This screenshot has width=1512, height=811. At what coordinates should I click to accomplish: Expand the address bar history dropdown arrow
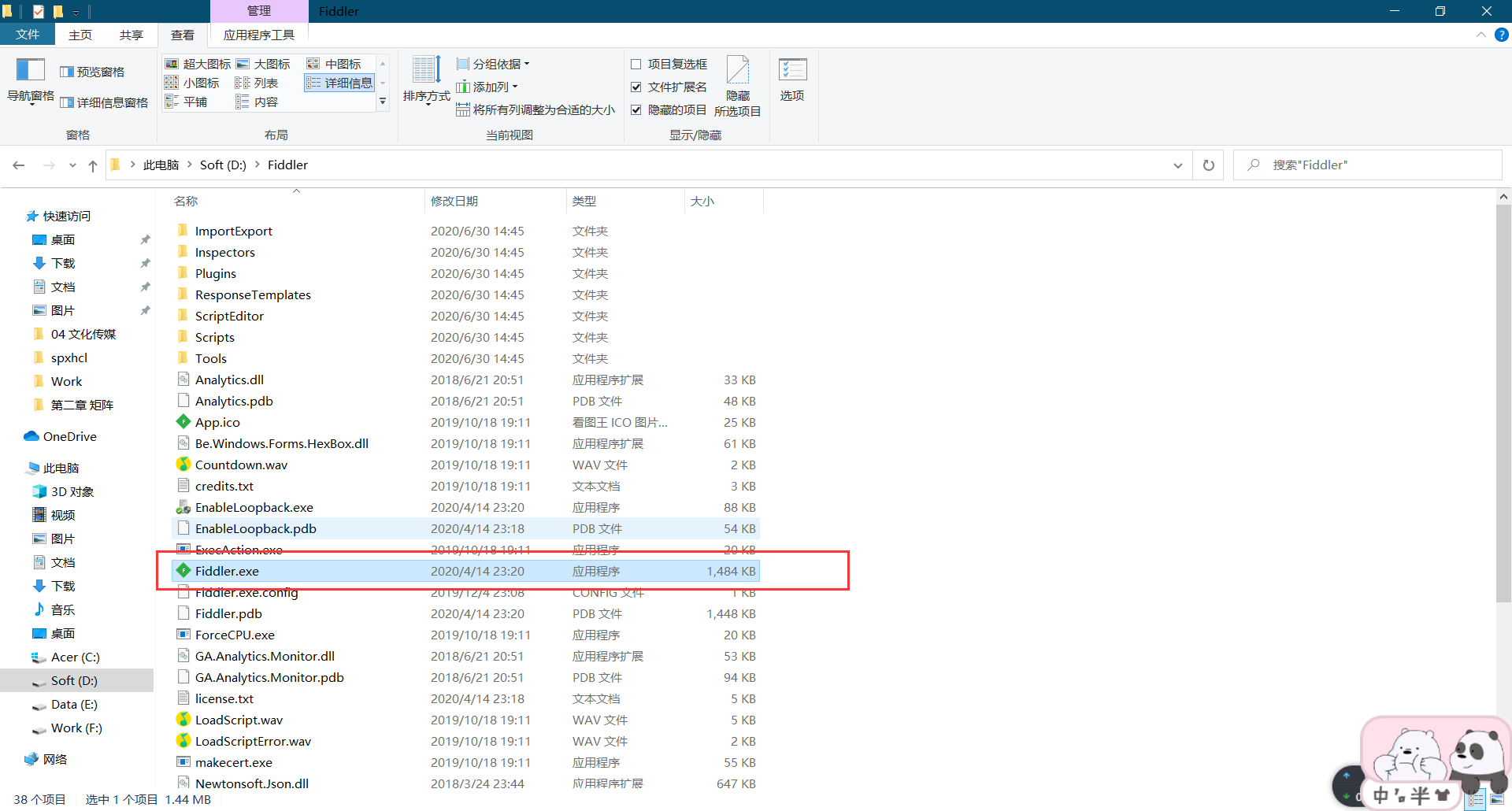pyautogui.click(x=1177, y=165)
